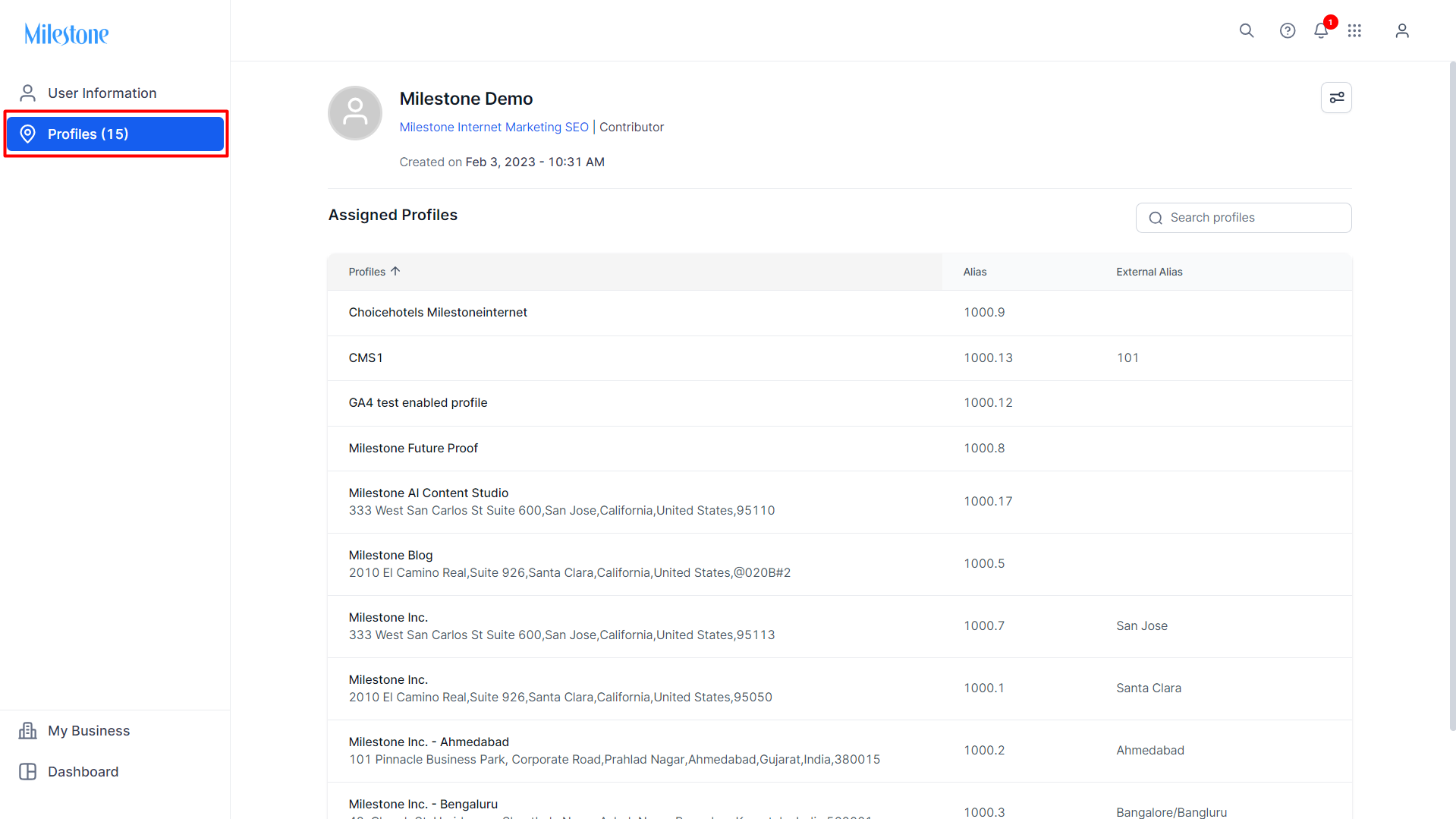Select Milestone Inc. with address ending 95113
The height and width of the screenshot is (819, 1456).
pos(840,626)
